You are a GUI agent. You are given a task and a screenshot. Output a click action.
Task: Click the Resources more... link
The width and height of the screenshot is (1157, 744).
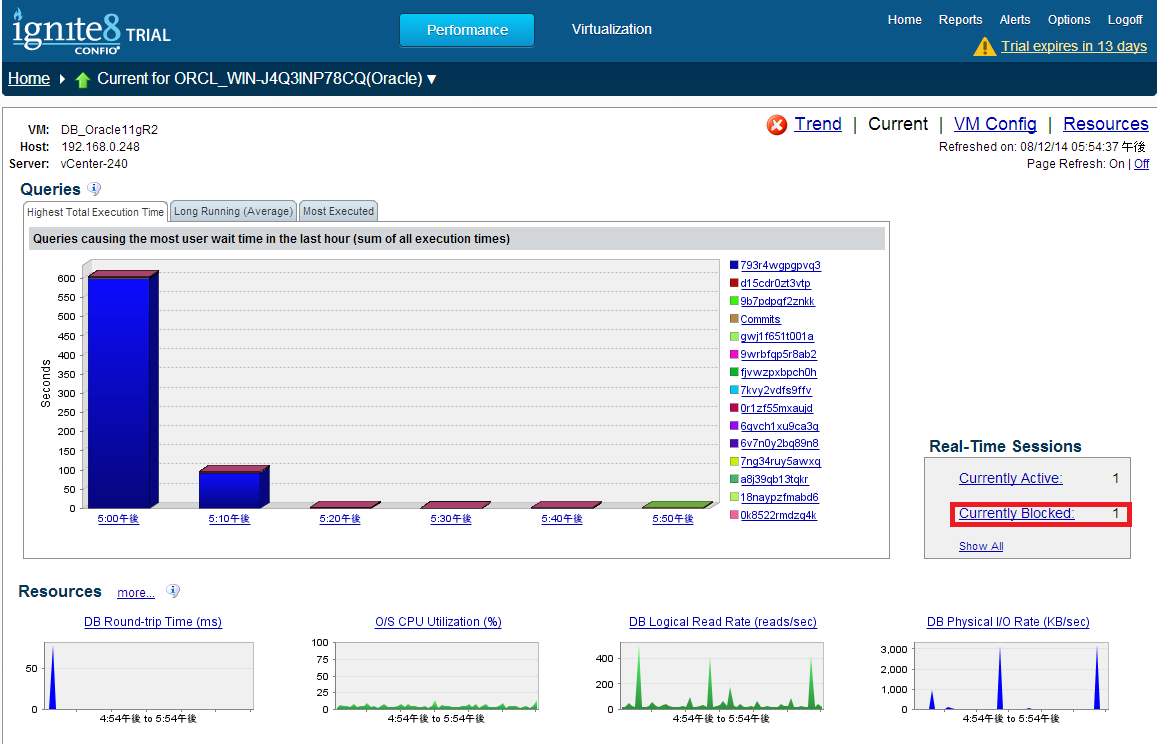point(136,593)
